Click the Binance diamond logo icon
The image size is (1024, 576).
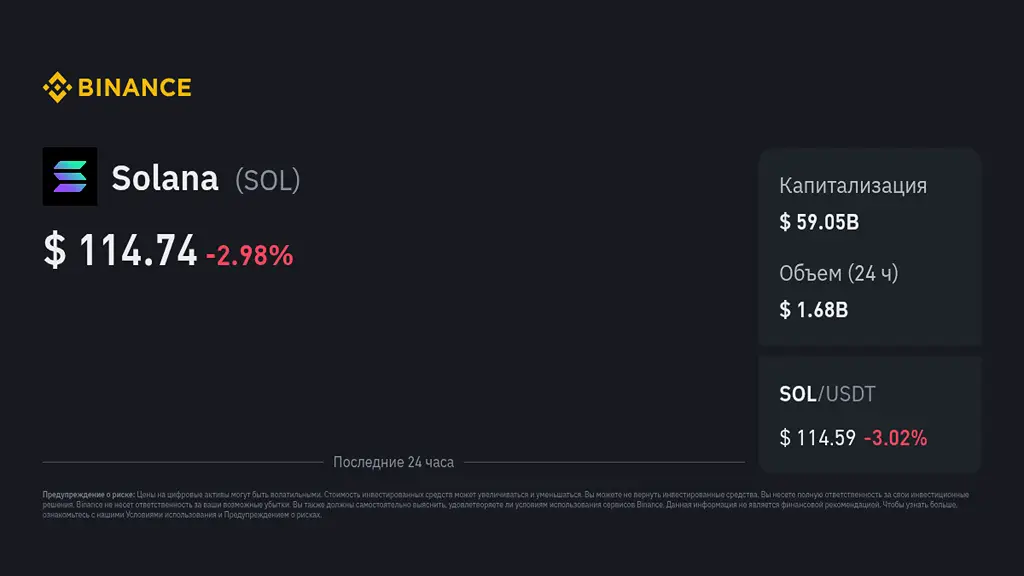coord(56,88)
